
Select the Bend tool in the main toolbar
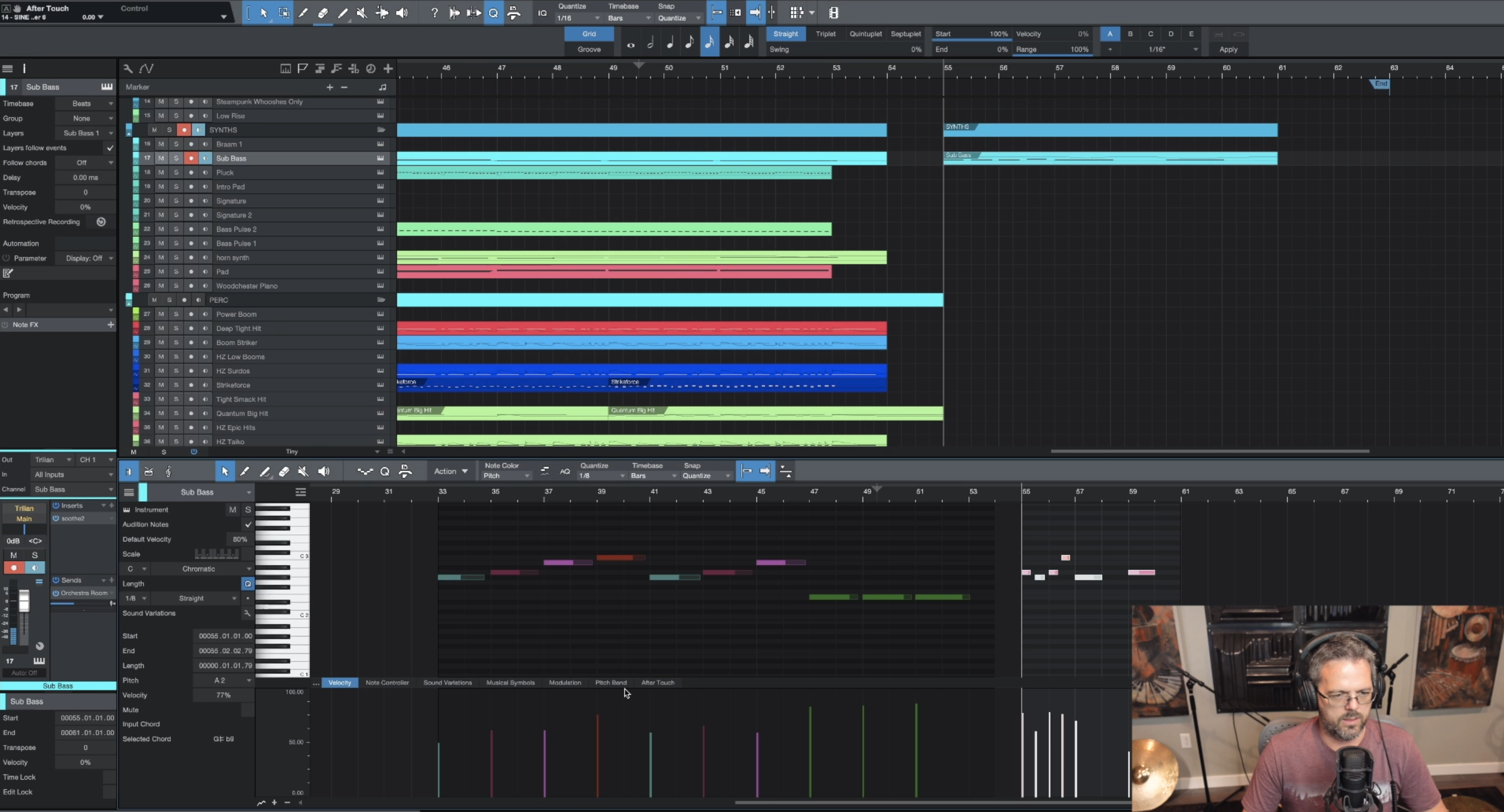(x=382, y=13)
